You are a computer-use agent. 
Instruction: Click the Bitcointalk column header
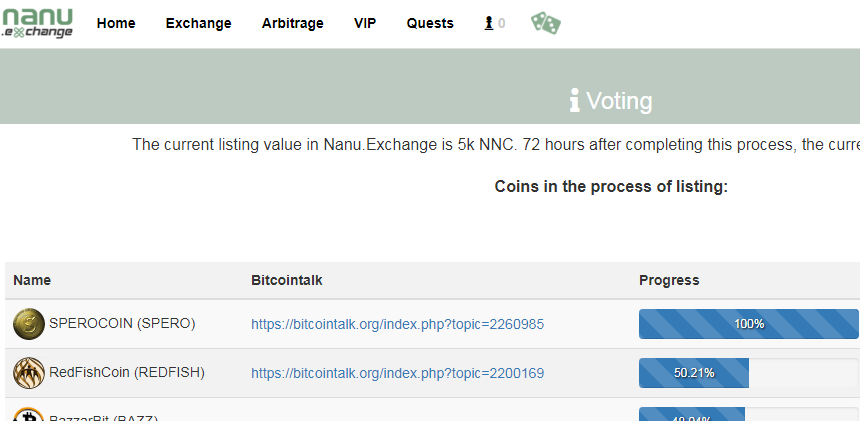tap(287, 280)
